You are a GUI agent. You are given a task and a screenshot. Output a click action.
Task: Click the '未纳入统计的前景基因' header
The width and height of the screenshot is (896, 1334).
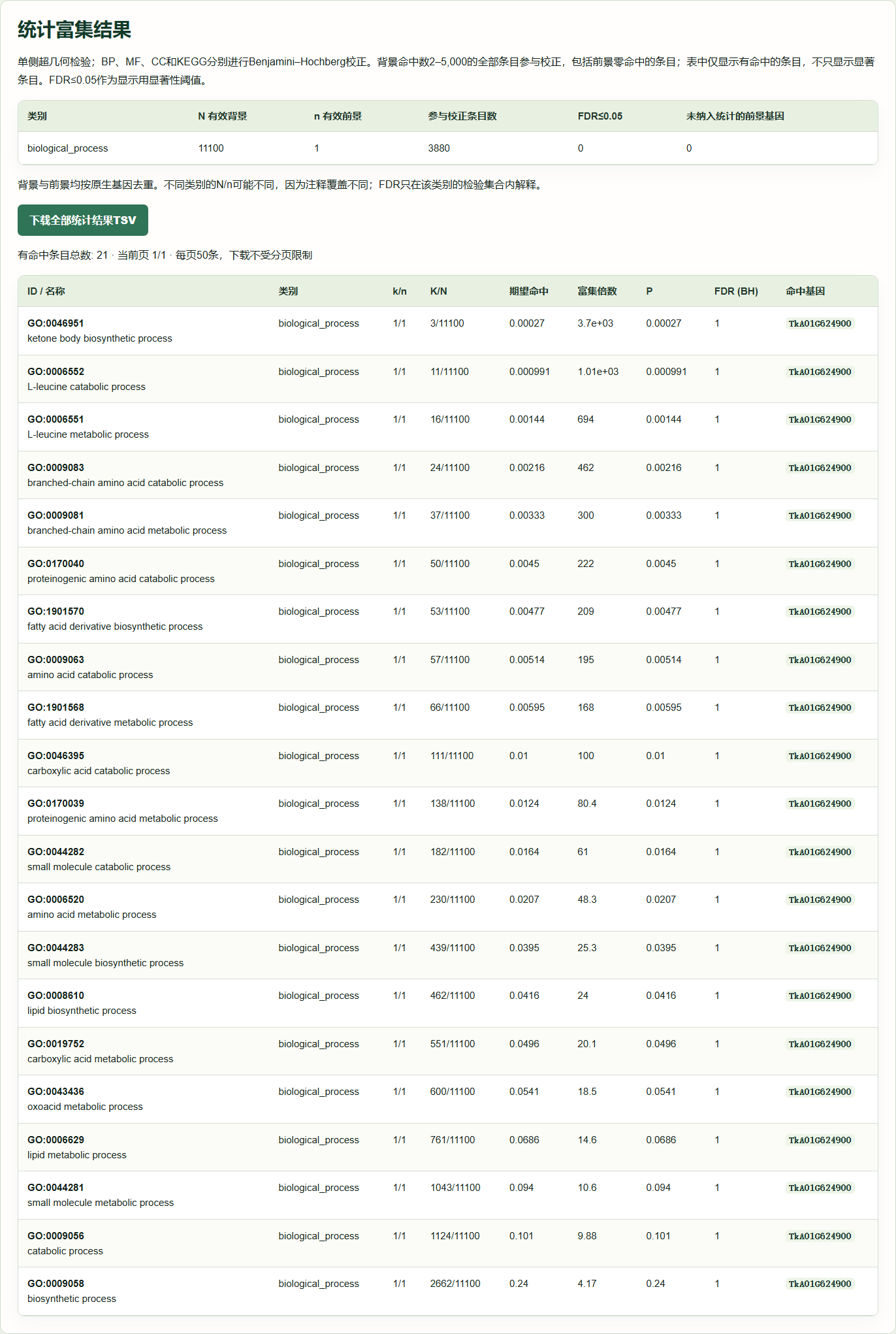[735, 116]
